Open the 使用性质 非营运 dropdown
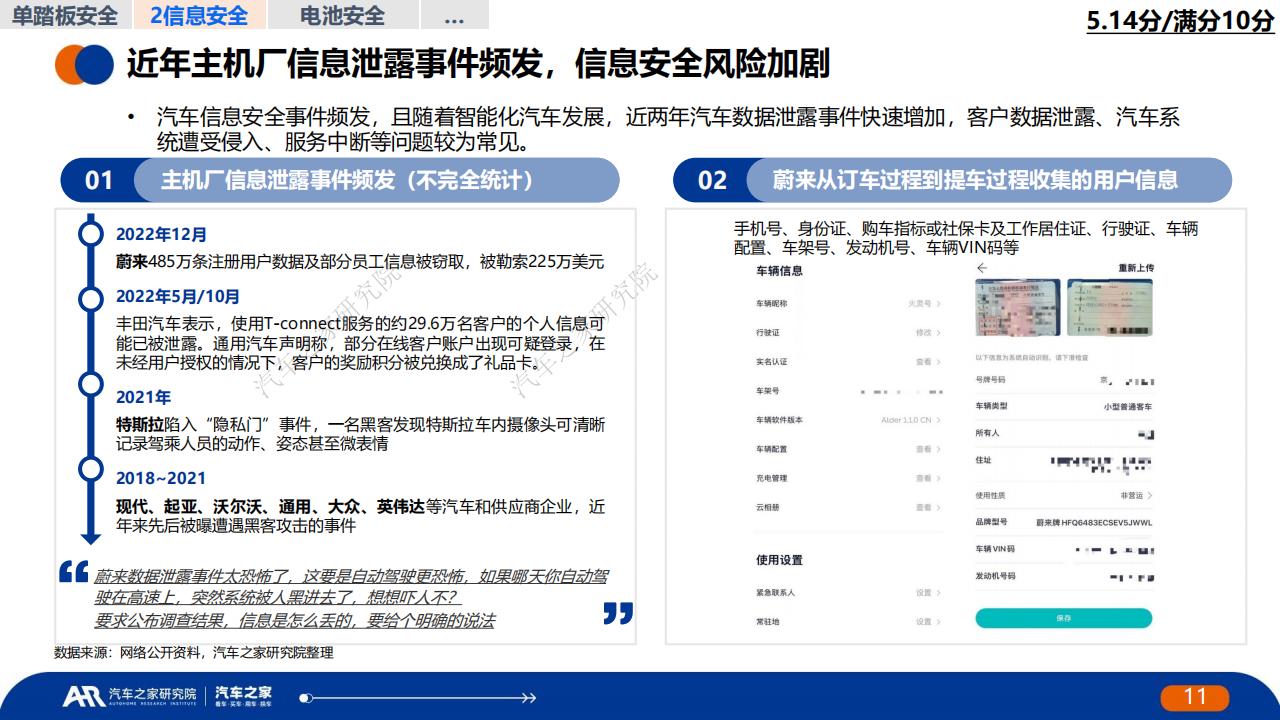The image size is (1280, 720). pos(1064,495)
